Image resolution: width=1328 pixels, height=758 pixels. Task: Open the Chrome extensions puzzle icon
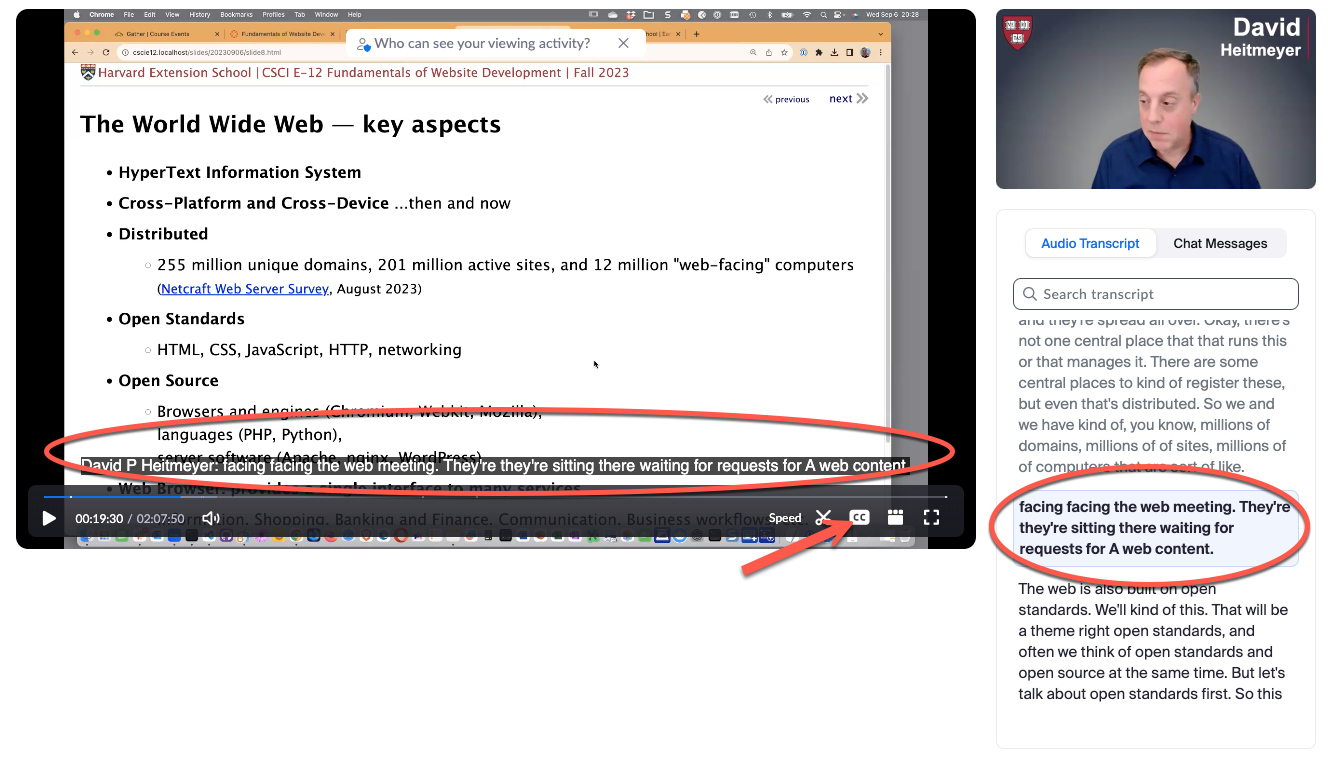point(819,52)
